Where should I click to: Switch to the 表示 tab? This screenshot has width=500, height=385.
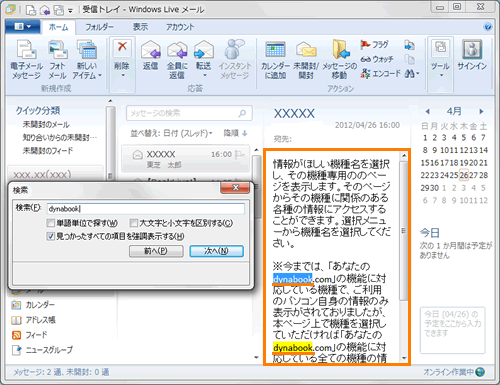pos(140,27)
